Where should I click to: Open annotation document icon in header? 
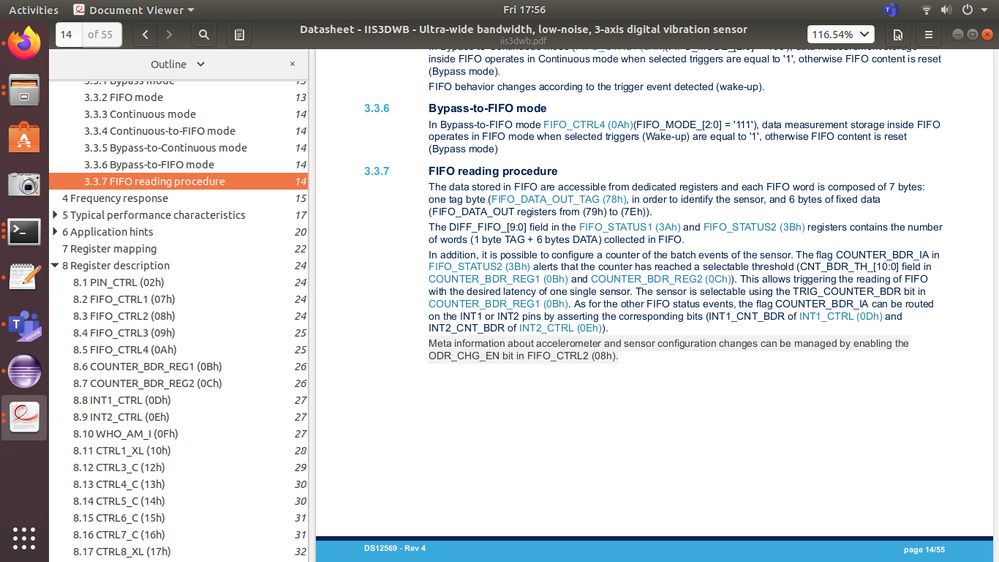[898, 34]
